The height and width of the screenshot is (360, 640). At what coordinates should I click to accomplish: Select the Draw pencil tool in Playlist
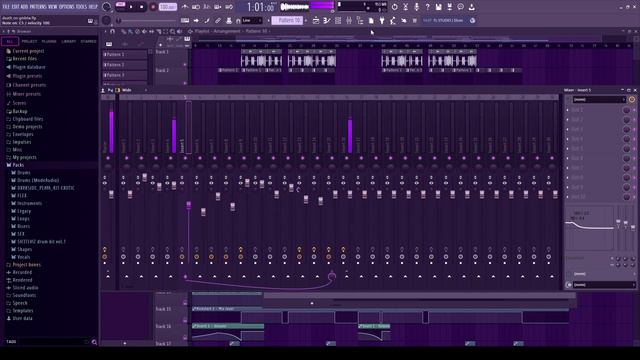click(123, 31)
